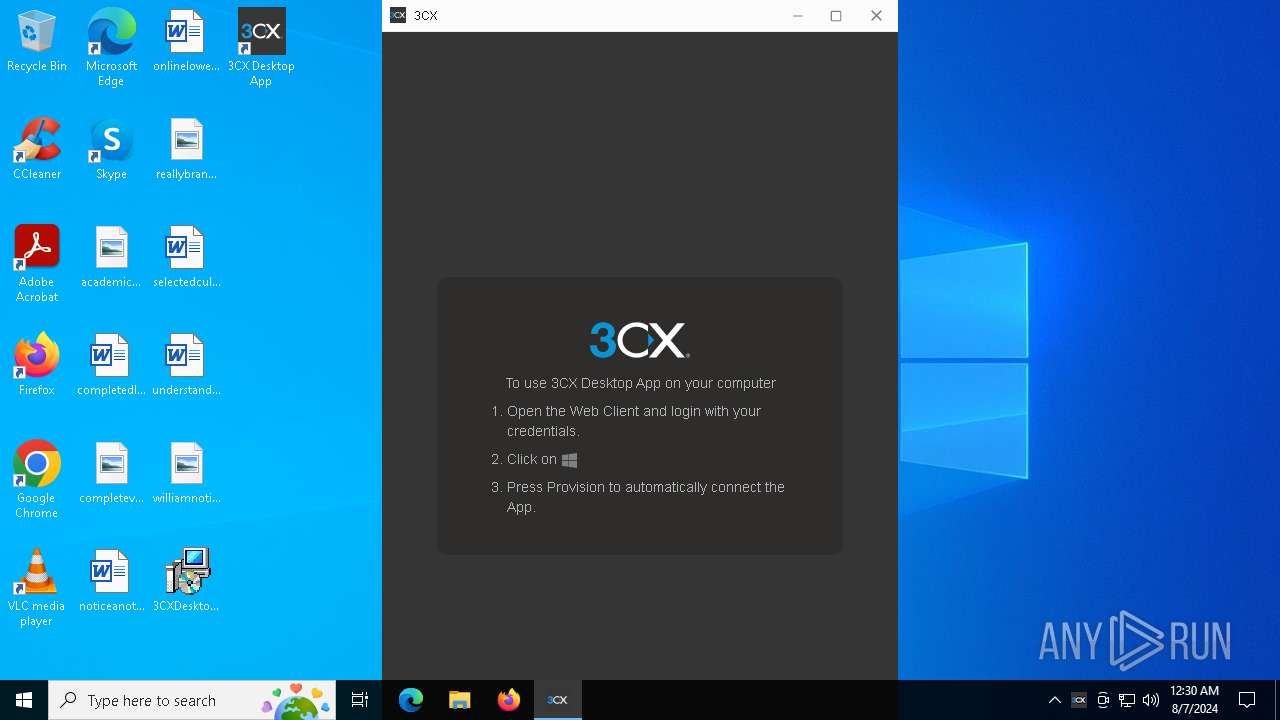1280x720 pixels.
Task: Select the Google Chrome desktop shortcut
Action: (37, 479)
